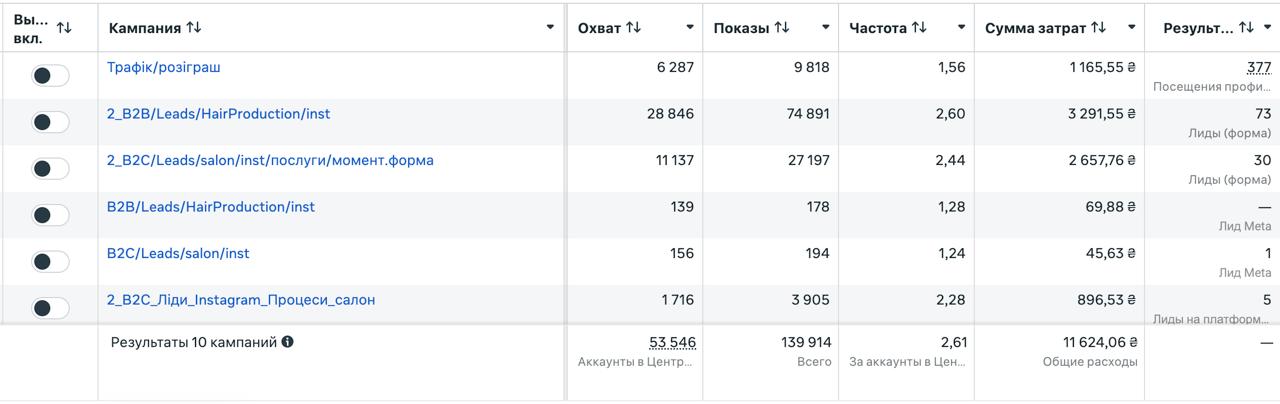Toggle the 2_B2B/Leads/HairProduction/inst campaign switch

[50, 122]
